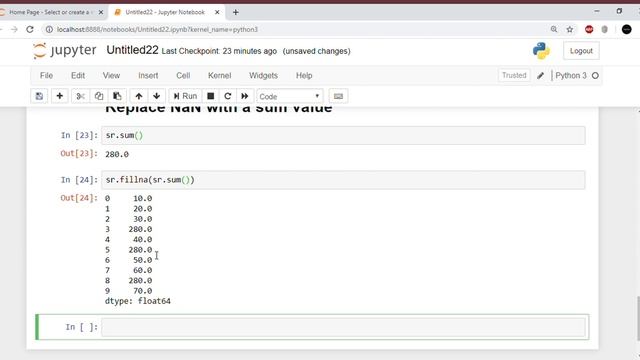Switch to the Untitled22 Jupyter Notebook tab
640x360 pixels.
coord(165,12)
